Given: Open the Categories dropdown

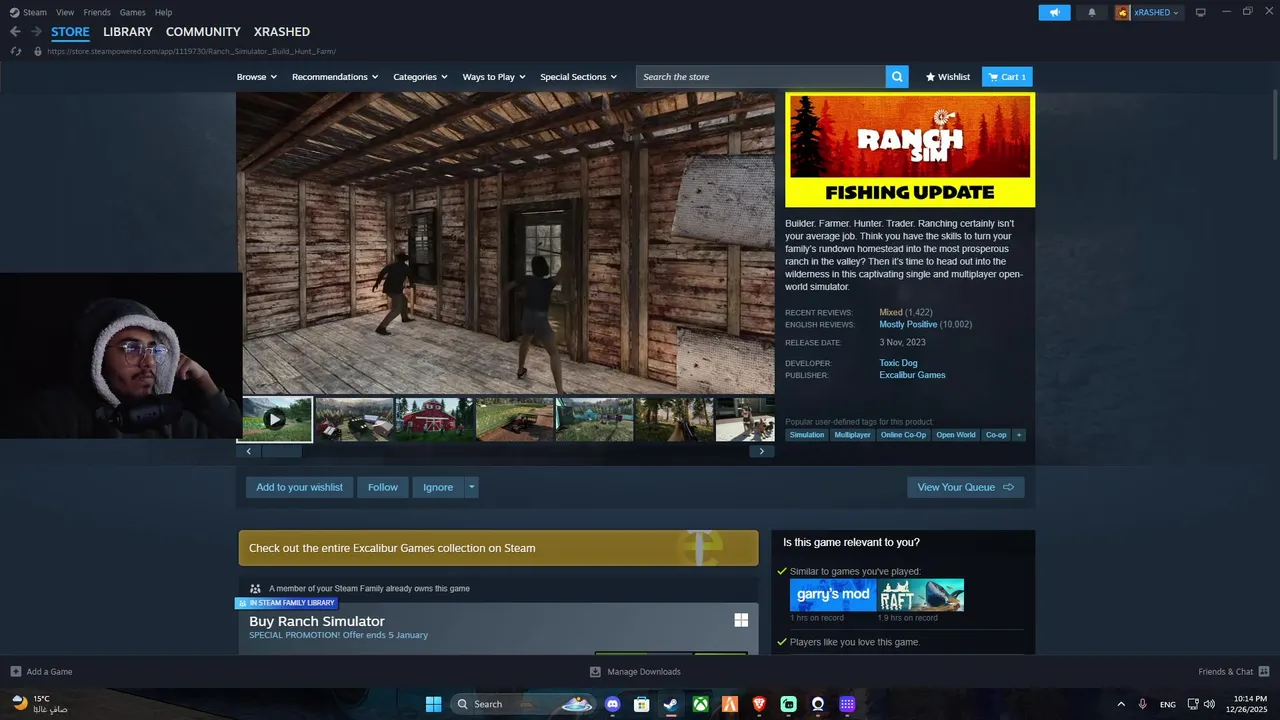Looking at the screenshot, I should tap(420, 77).
